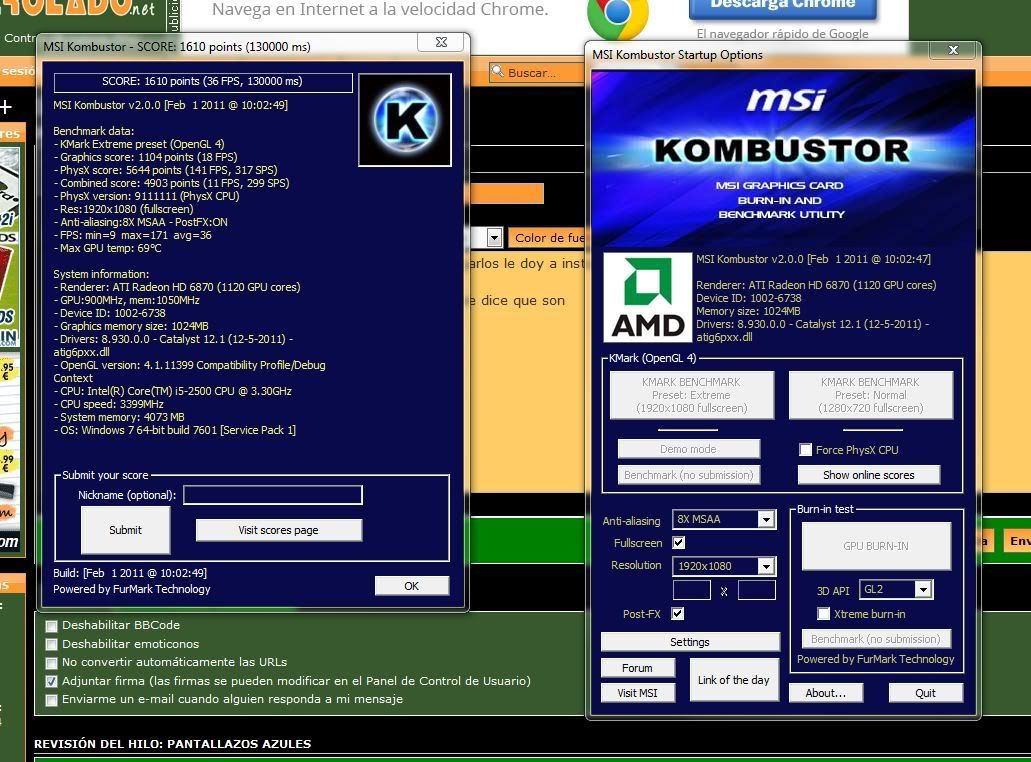Screen dimensions: 1031x762
Task: Click the About... button
Action: point(826,693)
